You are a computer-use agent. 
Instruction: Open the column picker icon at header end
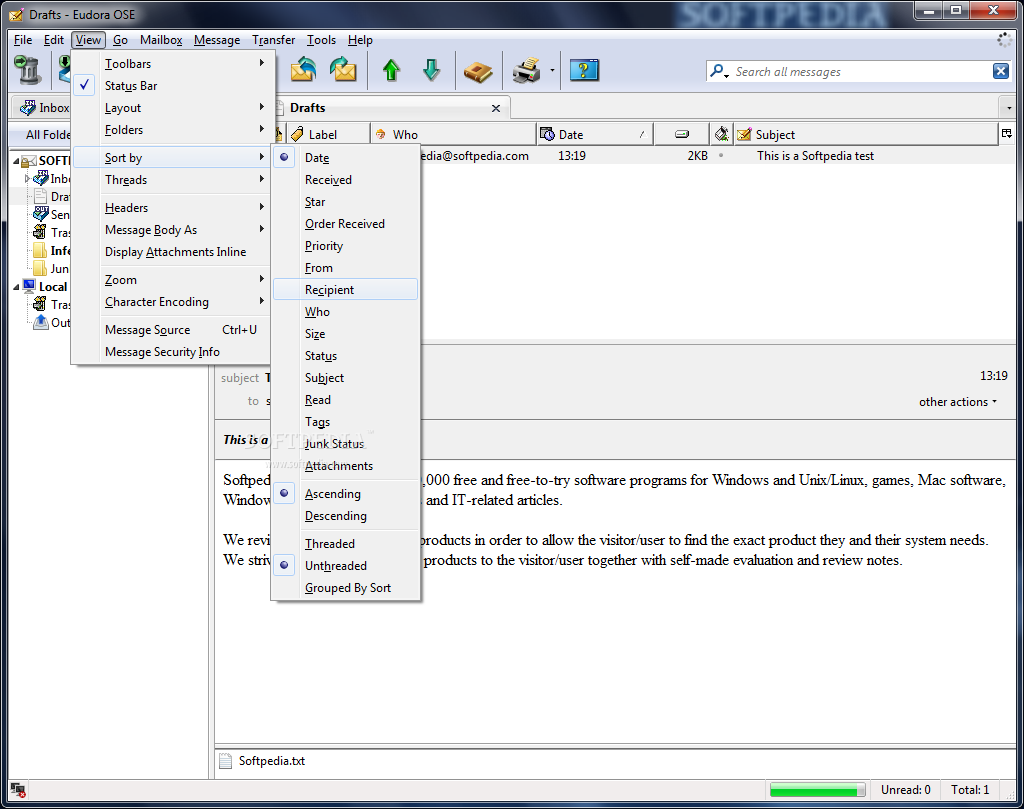(x=1007, y=134)
